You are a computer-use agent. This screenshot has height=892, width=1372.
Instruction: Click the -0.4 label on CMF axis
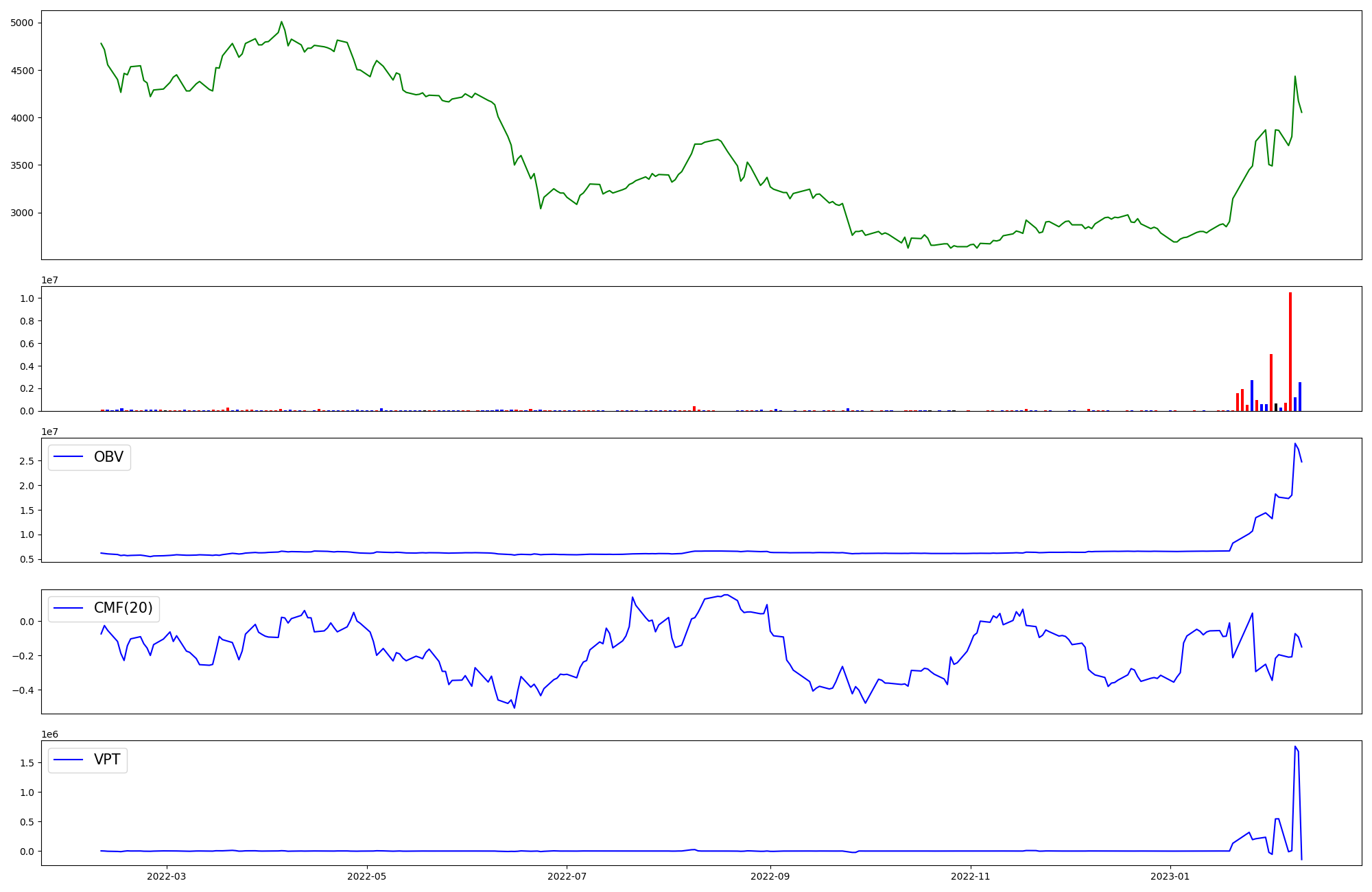[x=23, y=690]
